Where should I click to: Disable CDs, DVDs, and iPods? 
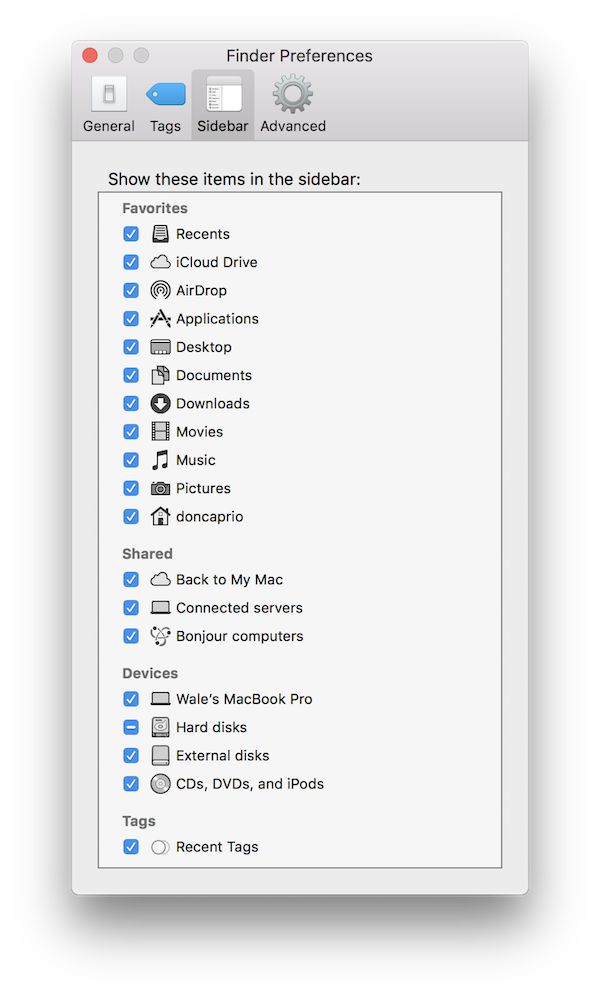pos(130,784)
